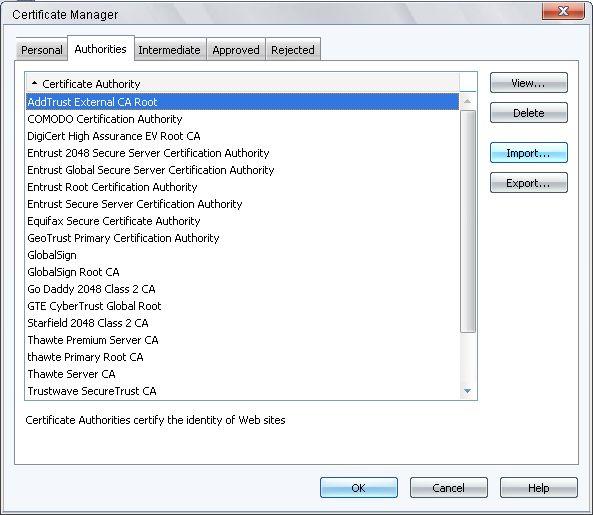593x515 pixels.
Task: Select Equifax Secure Certificate Authority
Action: point(242,221)
